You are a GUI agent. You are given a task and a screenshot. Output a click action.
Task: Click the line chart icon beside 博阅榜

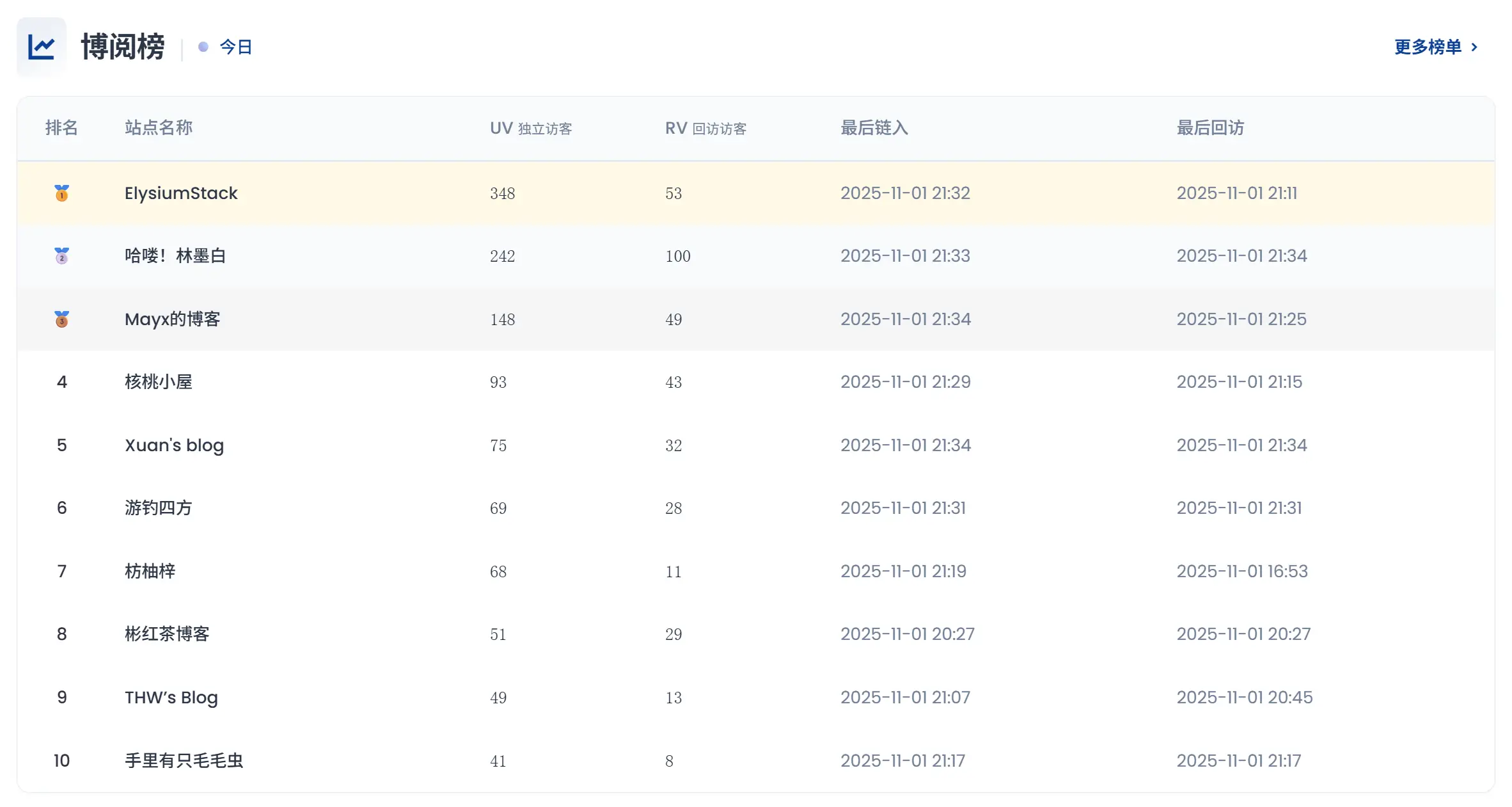[x=42, y=47]
